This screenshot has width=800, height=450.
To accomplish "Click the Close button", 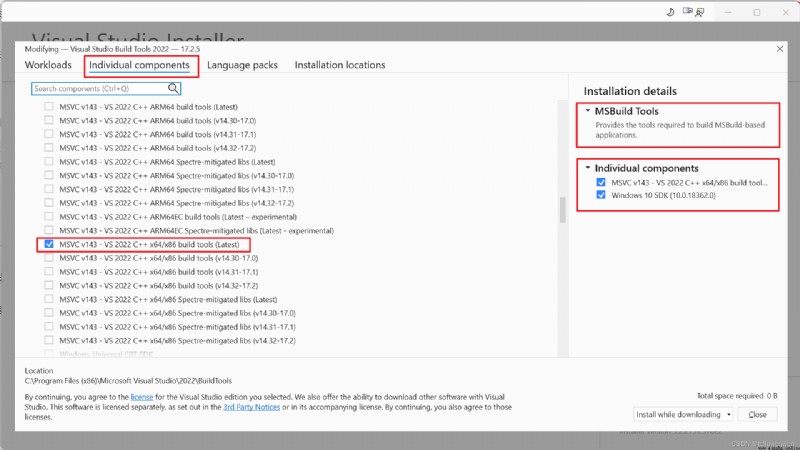I will pos(757,414).
